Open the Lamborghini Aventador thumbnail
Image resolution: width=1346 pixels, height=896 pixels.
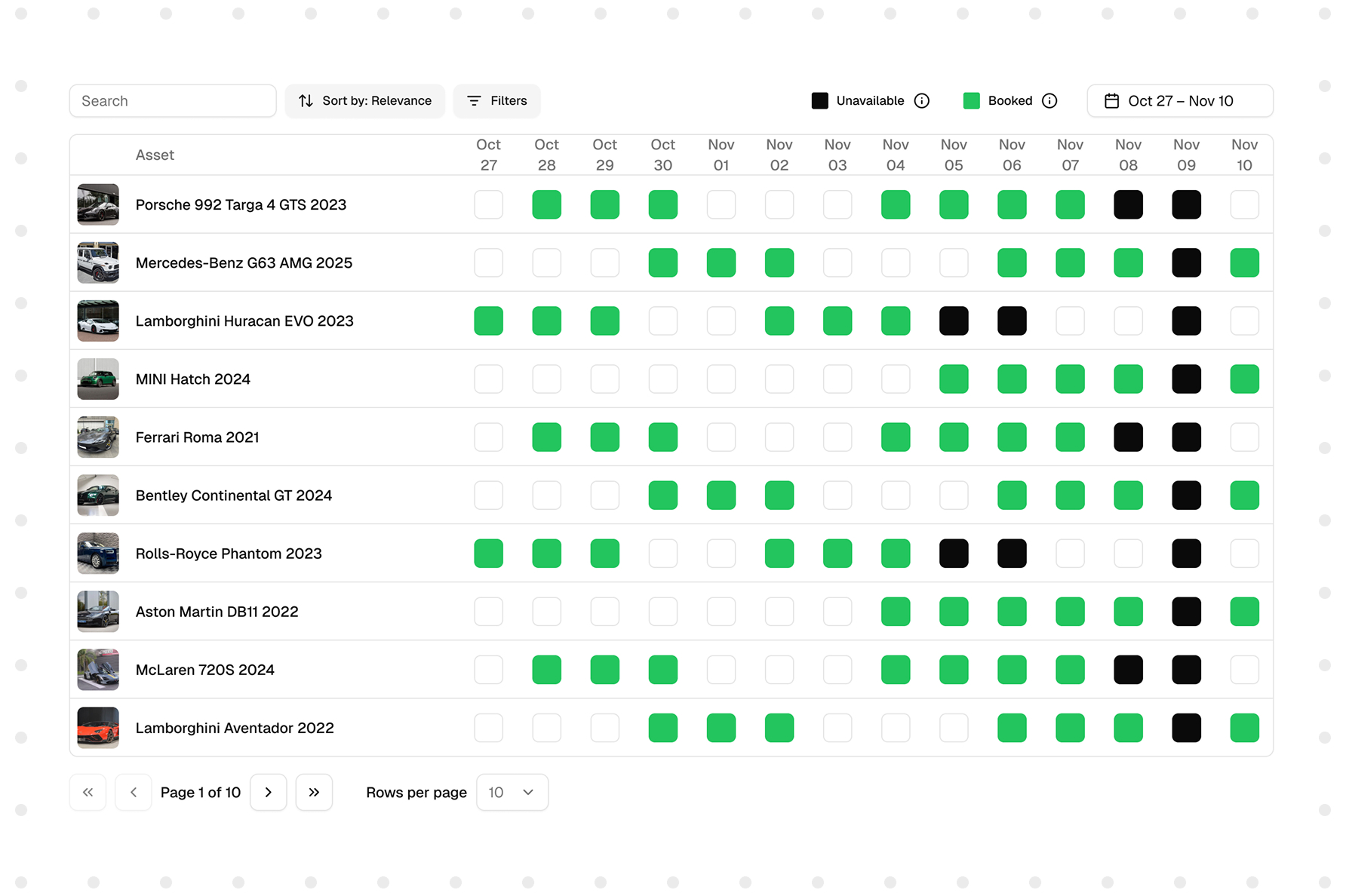(98, 727)
